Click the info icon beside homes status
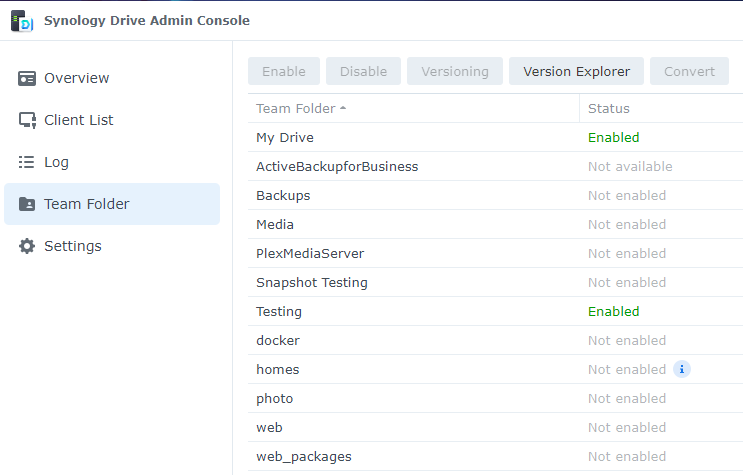This screenshot has height=475, width=743. [682, 369]
